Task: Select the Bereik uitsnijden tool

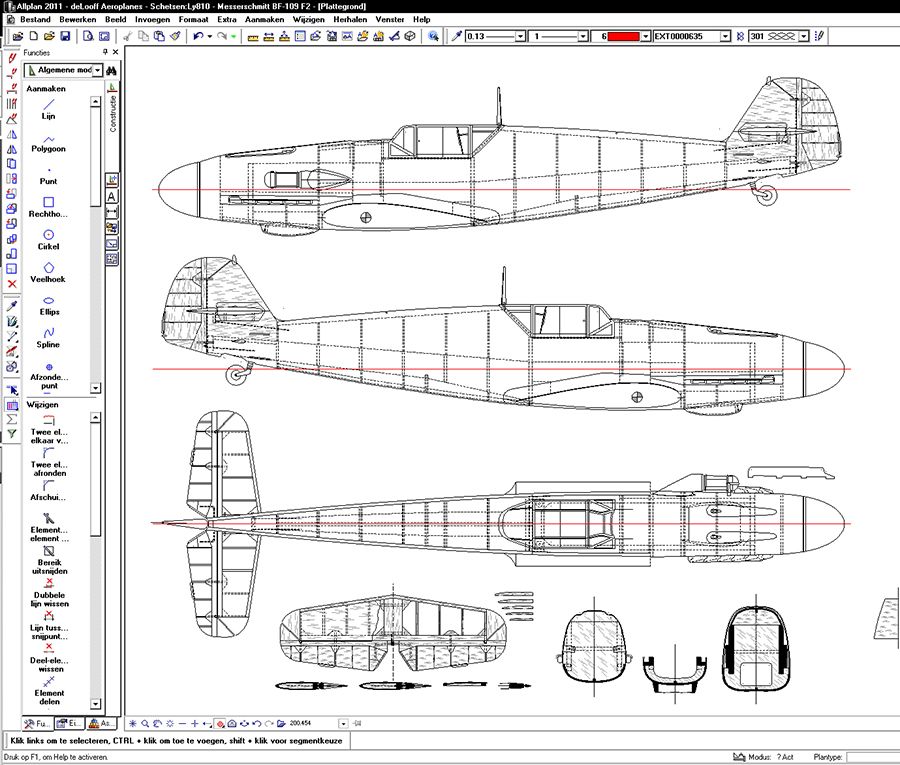Action: tap(49, 559)
